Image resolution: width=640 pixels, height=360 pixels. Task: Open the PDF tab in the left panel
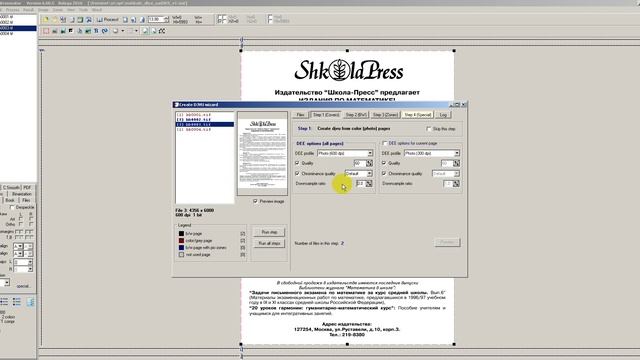click(x=27, y=187)
